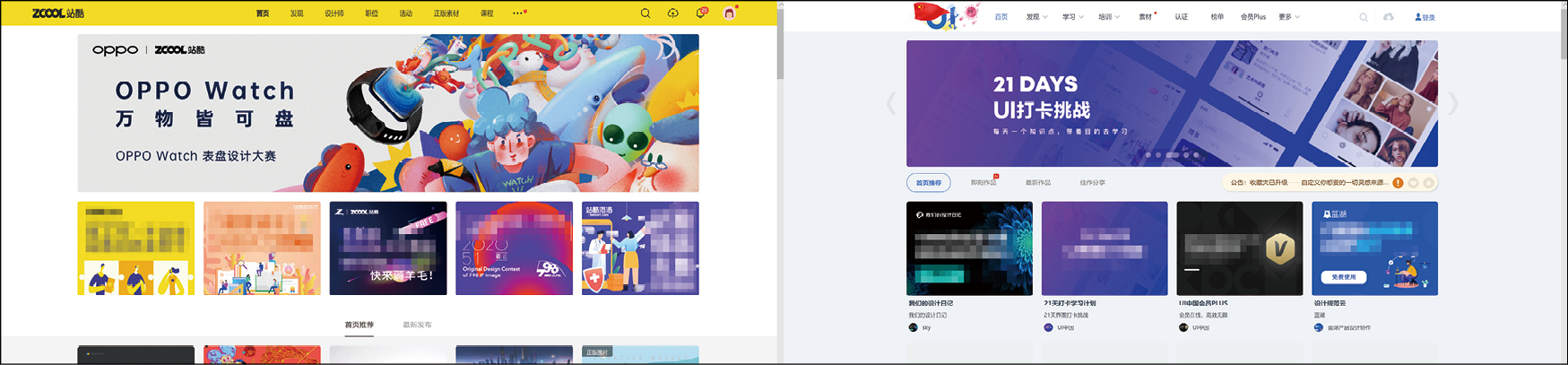Click the heart icon in announcement bar
The image size is (1568, 365).
[1414, 183]
